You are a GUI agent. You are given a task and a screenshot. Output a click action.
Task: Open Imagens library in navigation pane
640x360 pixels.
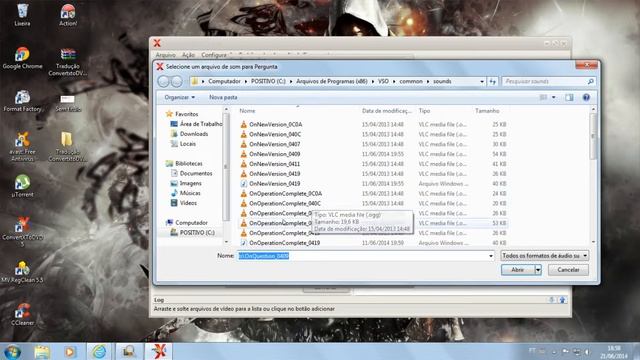tap(186, 183)
